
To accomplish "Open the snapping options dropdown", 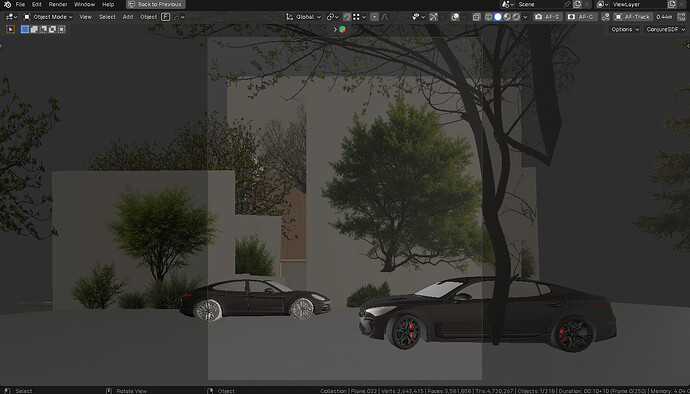I will (x=360, y=17).
